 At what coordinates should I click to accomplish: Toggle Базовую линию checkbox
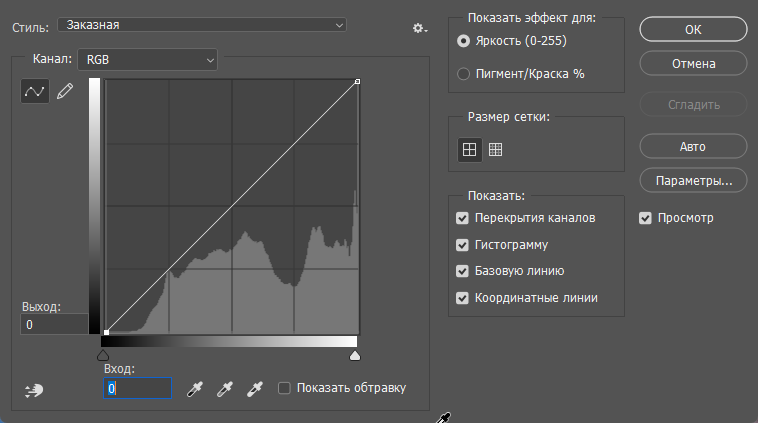pyautogui.click(x=462, y=271)
